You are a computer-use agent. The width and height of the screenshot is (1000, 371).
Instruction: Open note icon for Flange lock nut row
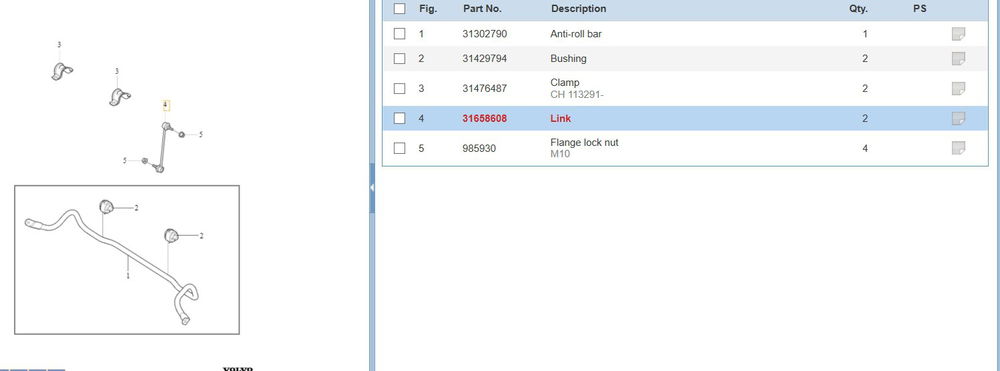[x=958, y=149]
